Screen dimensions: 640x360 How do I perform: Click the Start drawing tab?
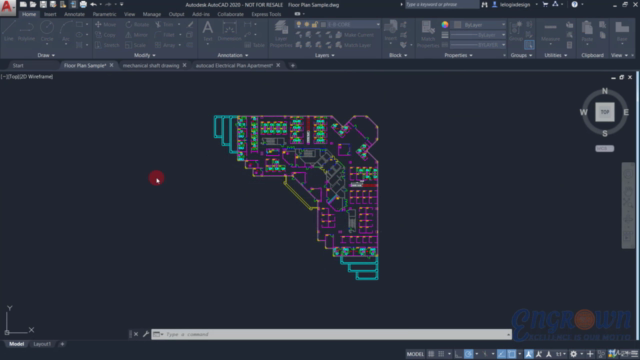point(18,65)
